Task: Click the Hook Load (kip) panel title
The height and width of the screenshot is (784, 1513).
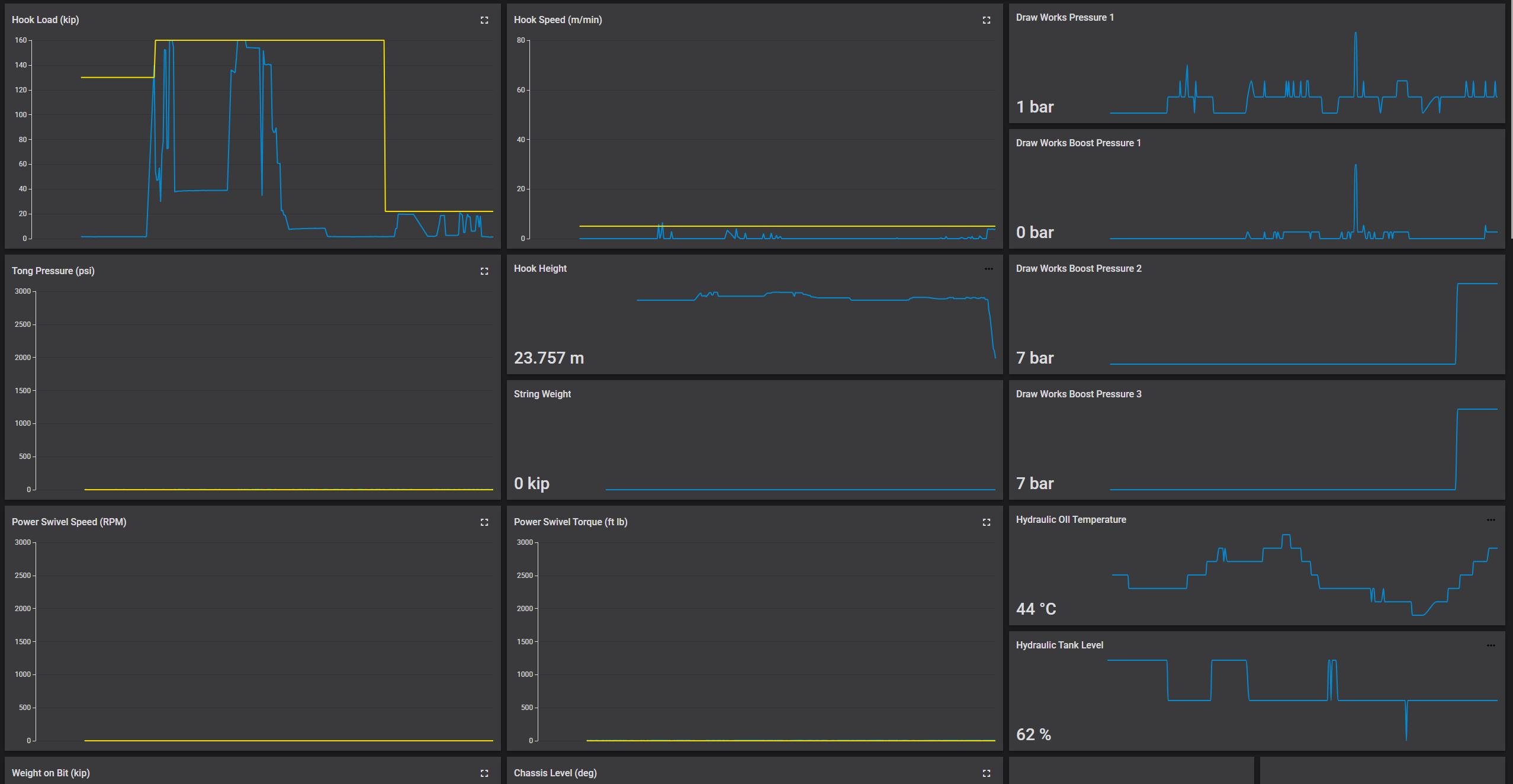Action: (x=46, y=20)
